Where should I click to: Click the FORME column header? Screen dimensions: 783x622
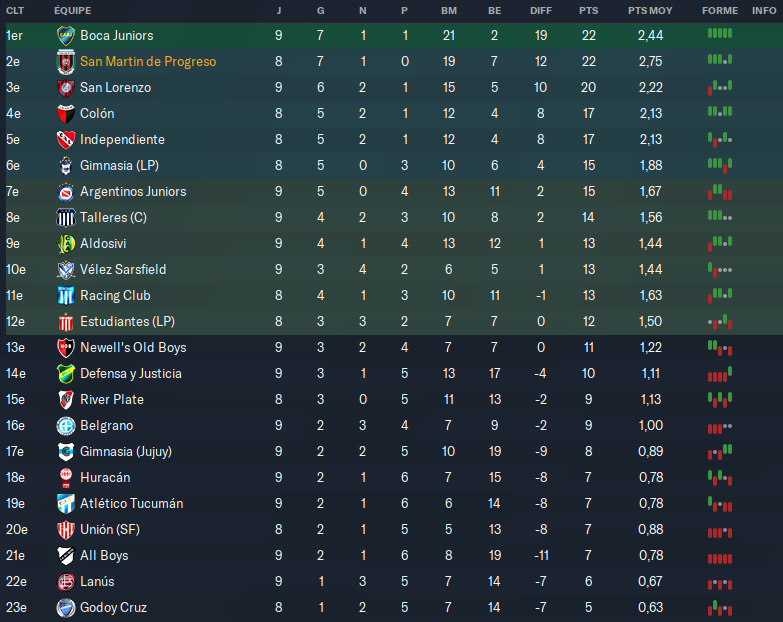(x=720, y=10)
